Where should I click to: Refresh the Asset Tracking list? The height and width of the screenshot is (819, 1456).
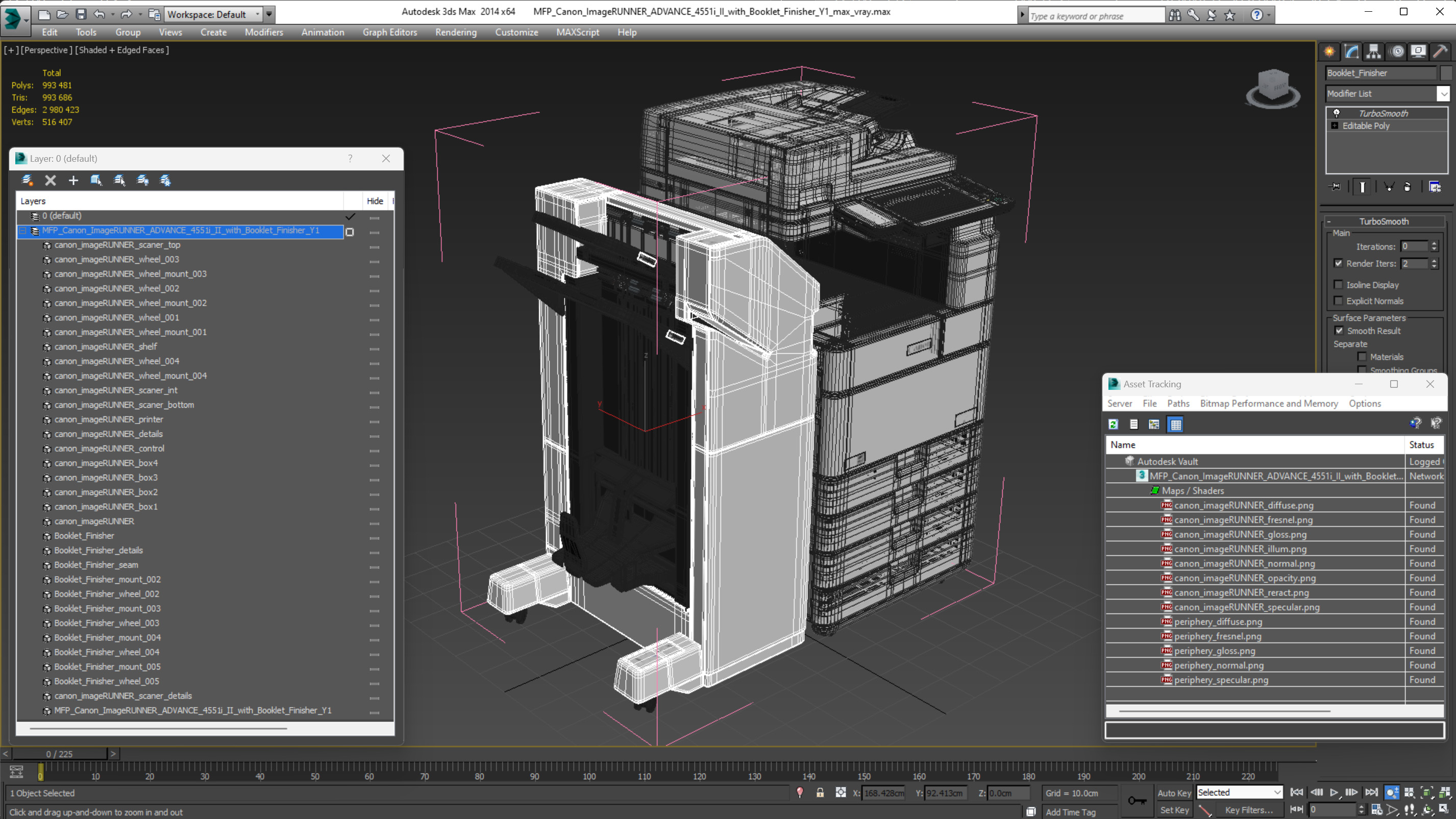1114,424
